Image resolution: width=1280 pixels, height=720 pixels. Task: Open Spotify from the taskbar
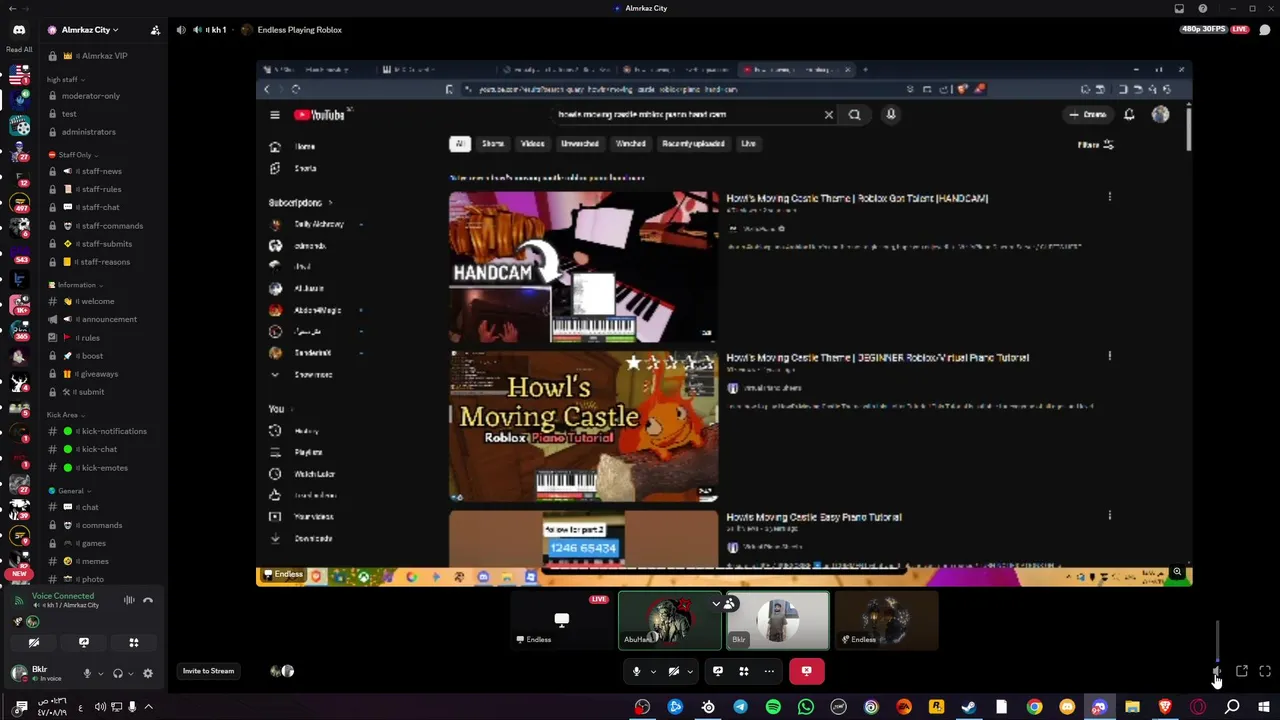(773, 707)
